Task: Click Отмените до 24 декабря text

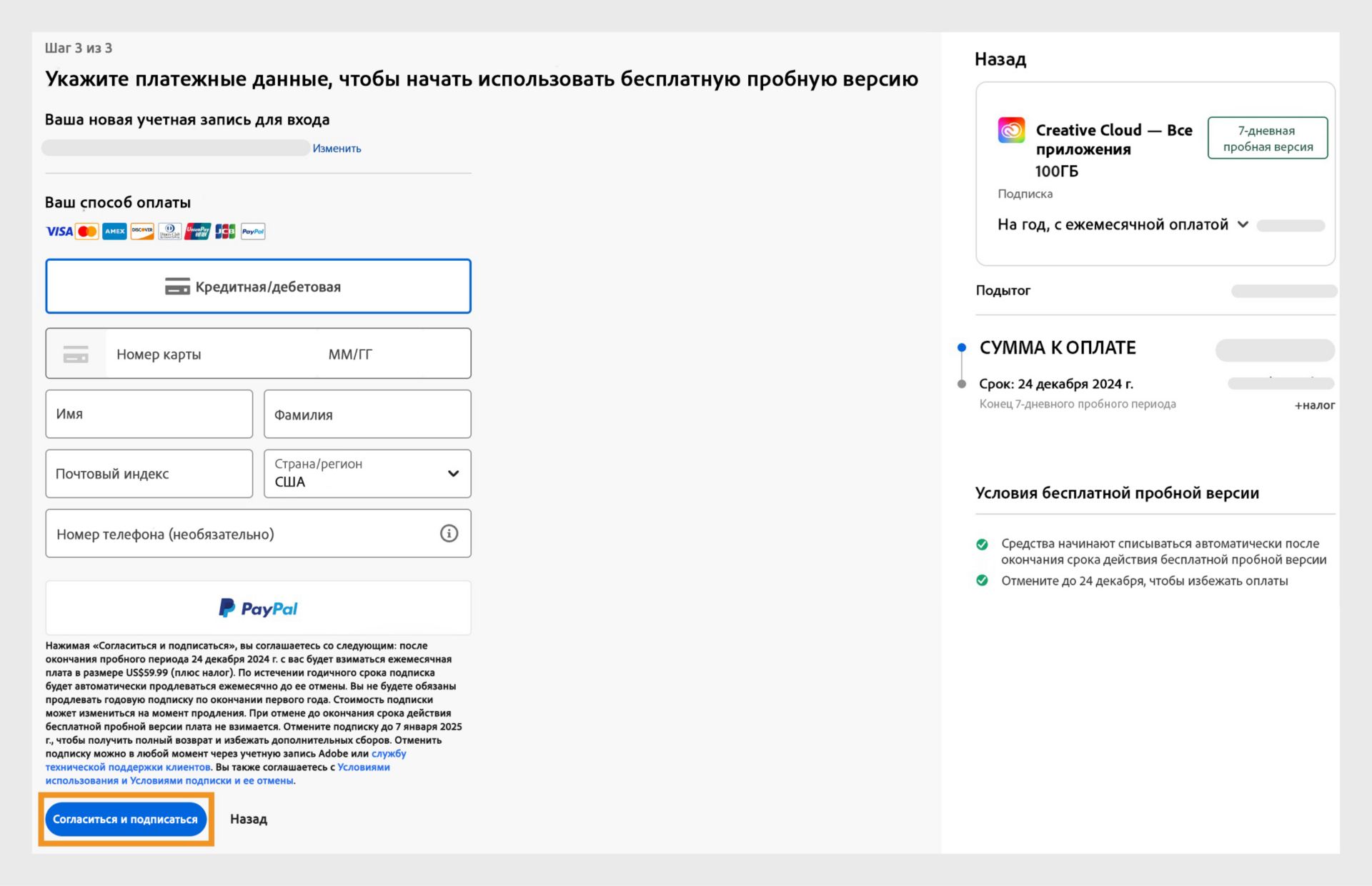Action: [x=1145, y=581]
